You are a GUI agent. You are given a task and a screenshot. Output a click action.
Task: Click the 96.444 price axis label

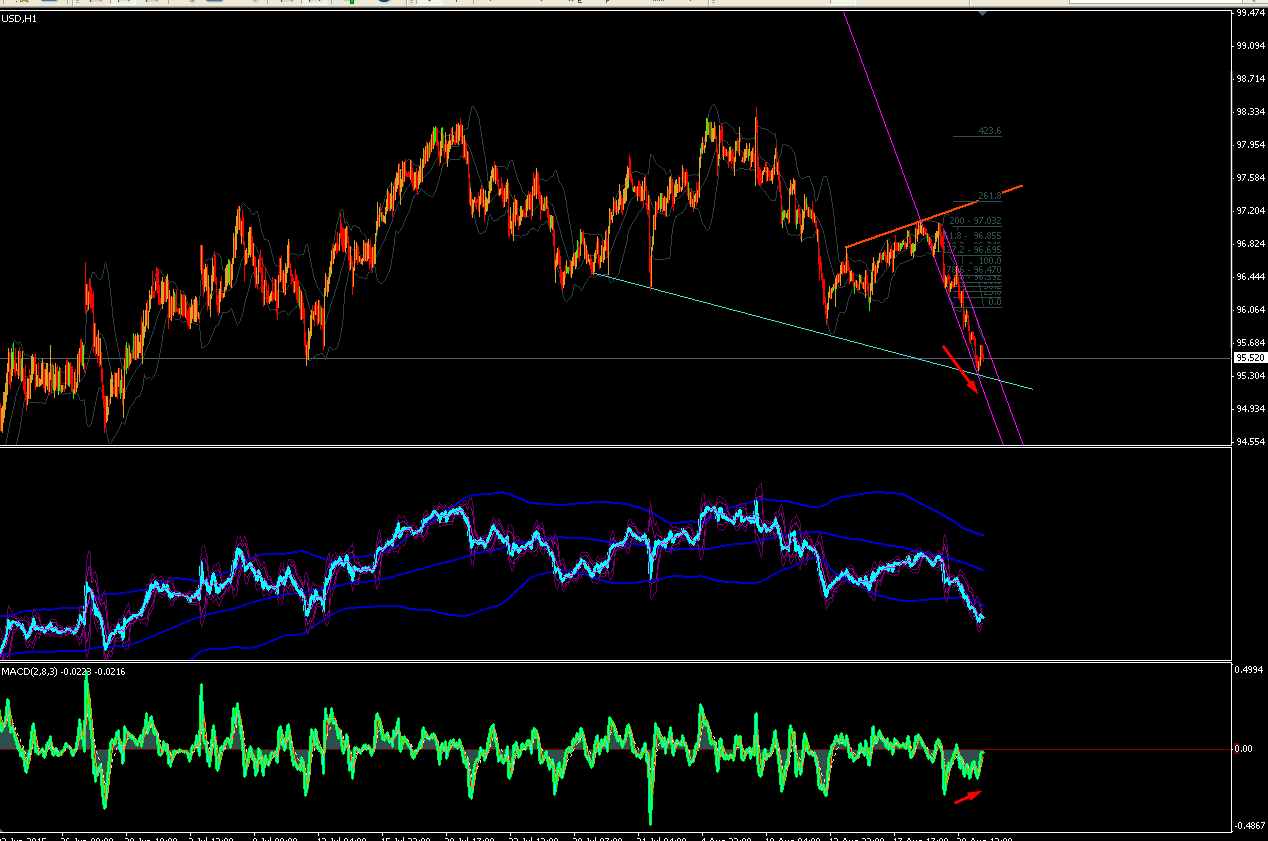tap(1249, 277)
